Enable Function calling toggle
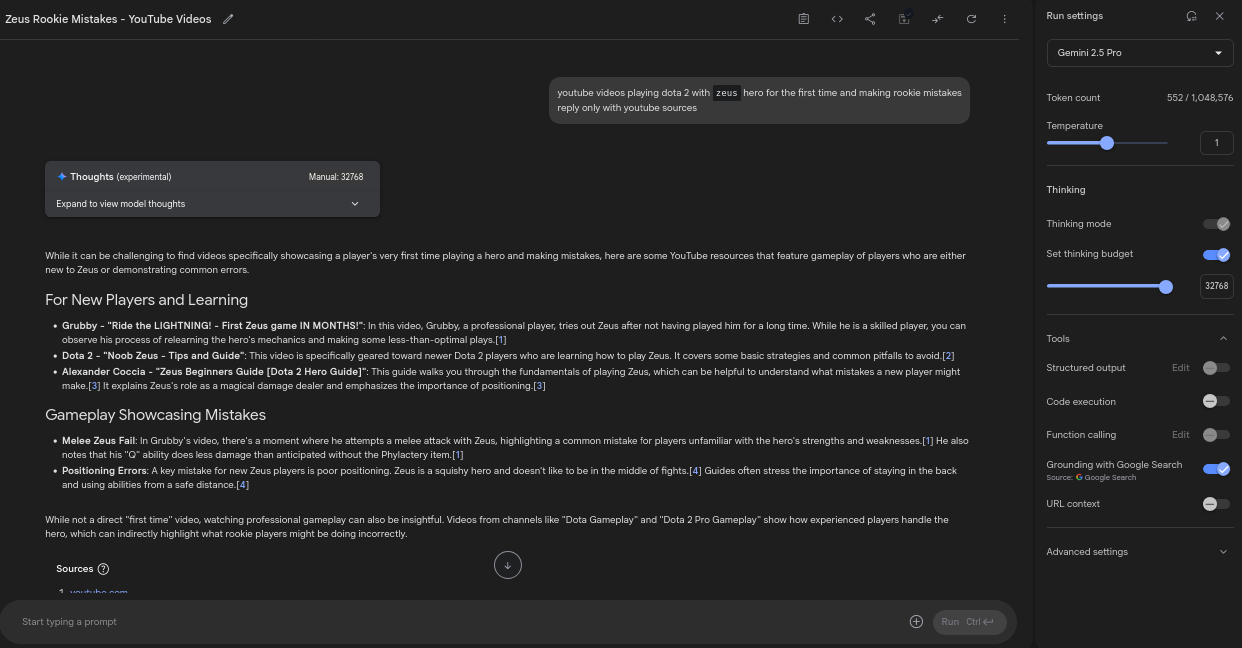The image size is (1242, 648). tap(1216, 435)
